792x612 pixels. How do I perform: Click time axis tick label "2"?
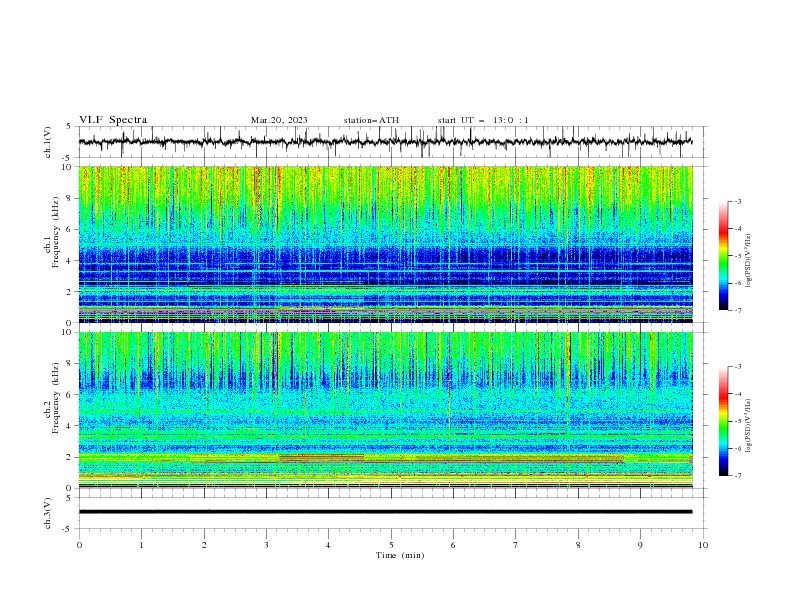click(204, 545)
